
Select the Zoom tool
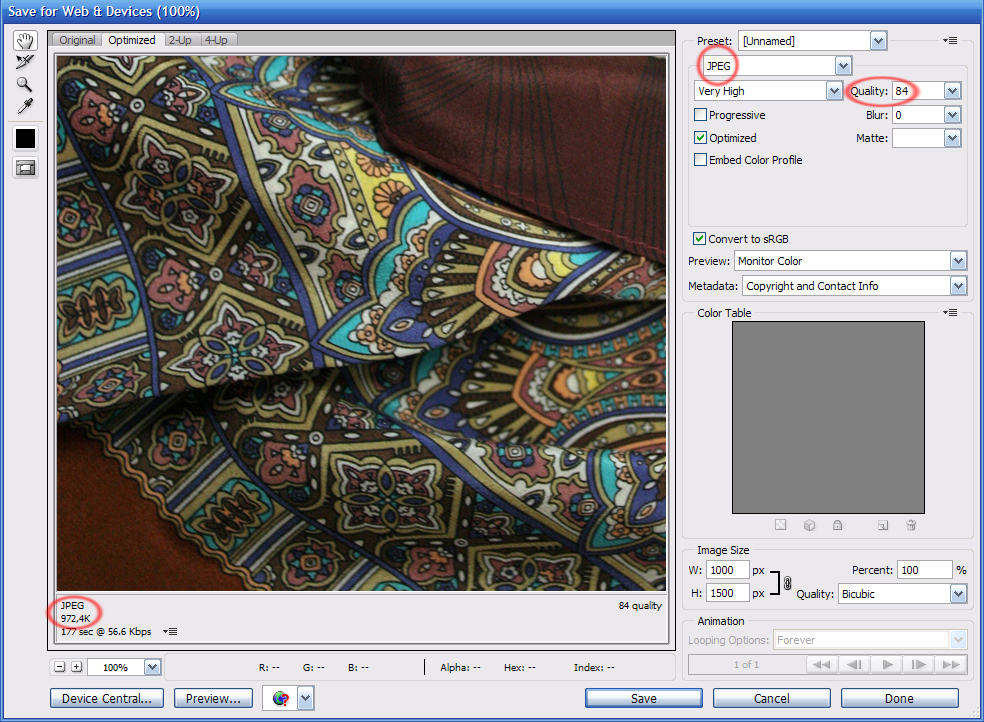tap(25, 84)
